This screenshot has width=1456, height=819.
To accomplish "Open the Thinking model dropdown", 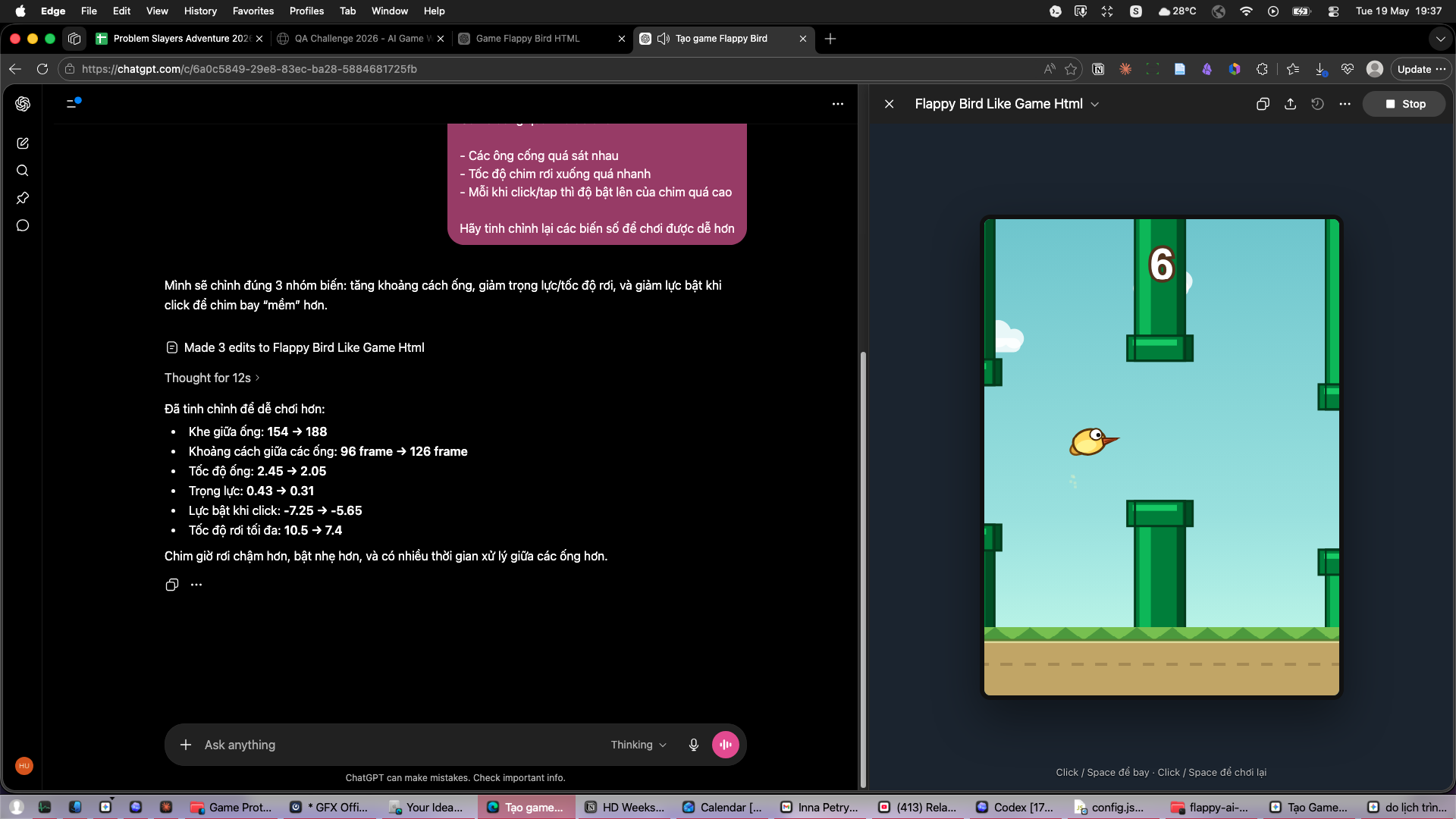I will (x=639, y=745).
